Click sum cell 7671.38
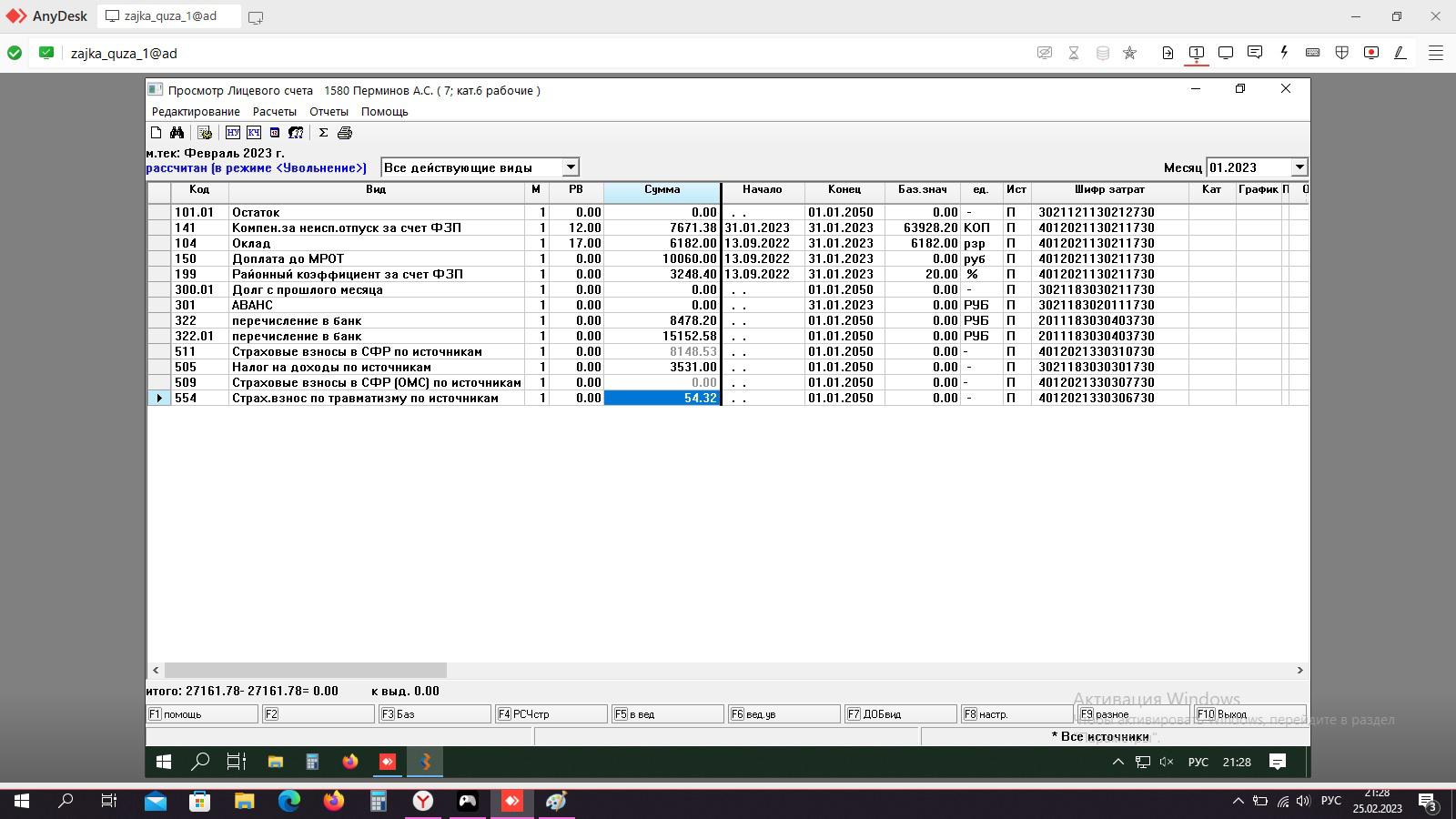Viewport: 1456px width, 819px height. pos(662,227)
